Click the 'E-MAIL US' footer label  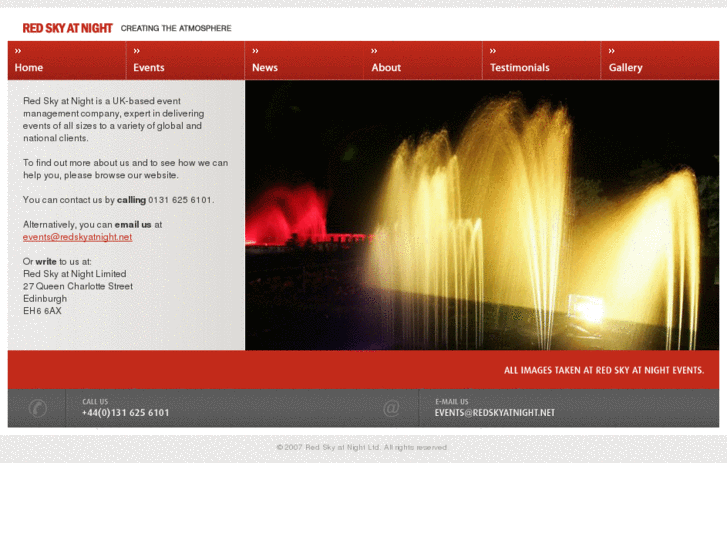pos(452,402)
